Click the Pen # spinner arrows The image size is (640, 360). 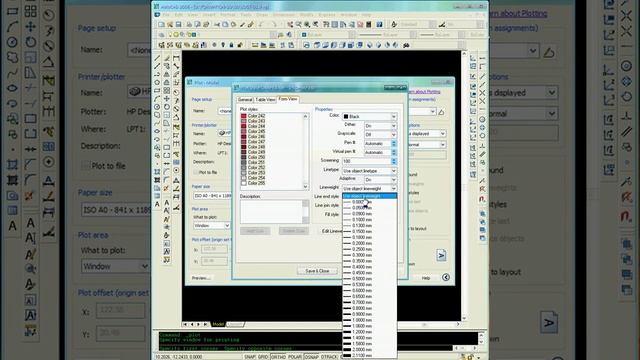coord(394,143)
